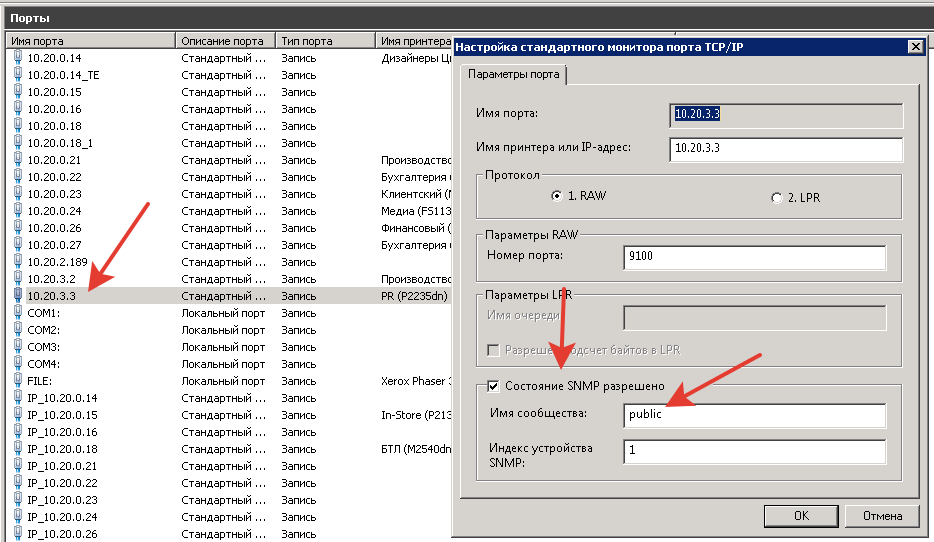Close the TCP/IP port monitor dialog

click(x=916, y=46)
